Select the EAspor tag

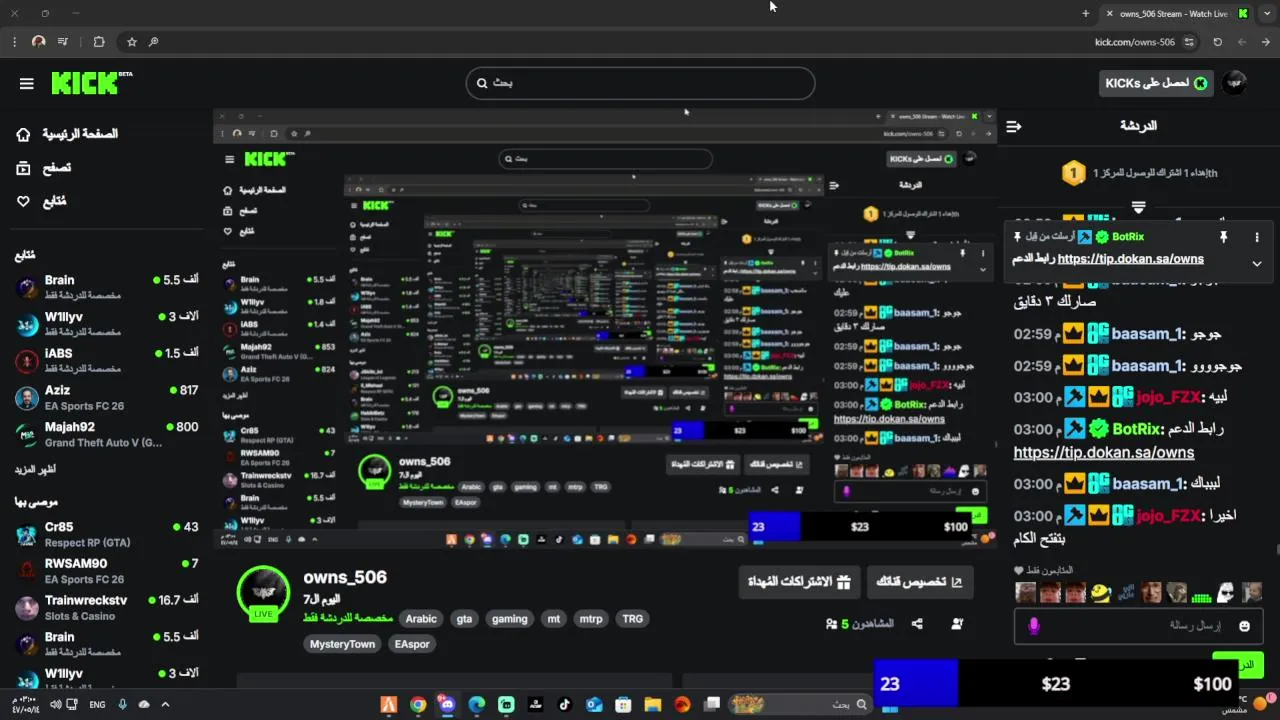tap(412, 644)
